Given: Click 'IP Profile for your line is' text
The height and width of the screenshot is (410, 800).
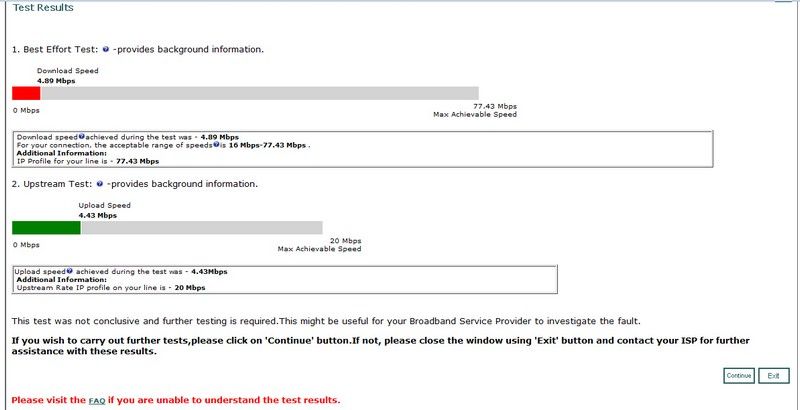Looking at the screenshot, I should coord(63,161).
